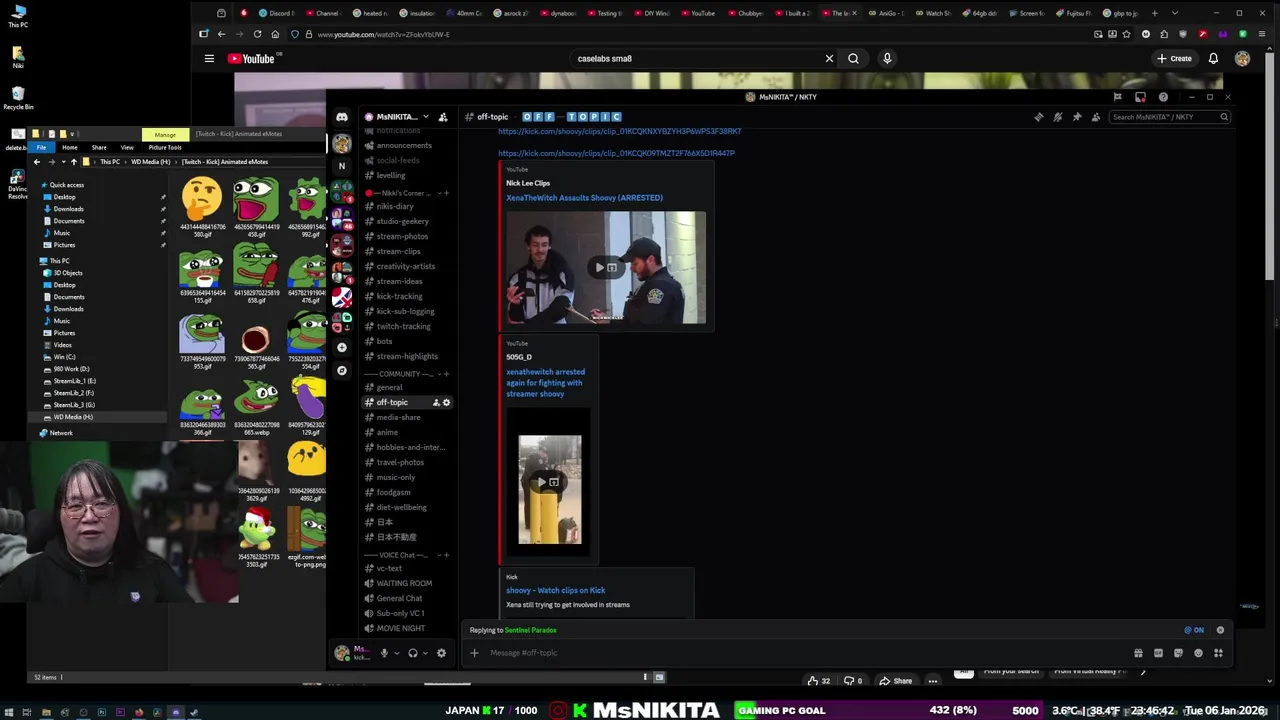Open View tab in File Explorer ribbon
This screenshot has width=1280, height=720.
click(x=127, y=147)
